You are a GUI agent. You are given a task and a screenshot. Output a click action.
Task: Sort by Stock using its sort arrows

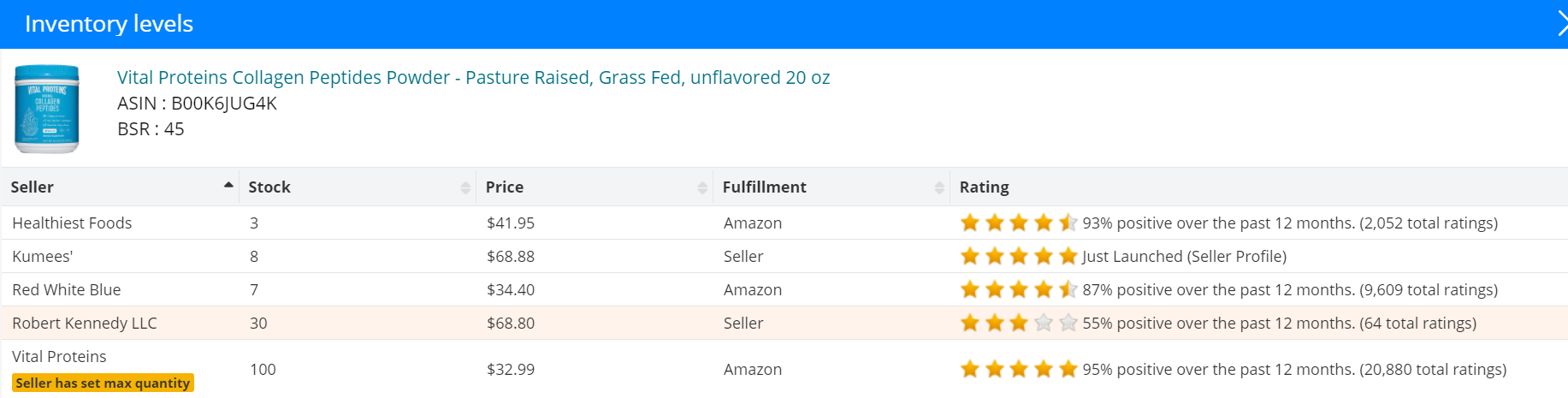coord(465,187)
